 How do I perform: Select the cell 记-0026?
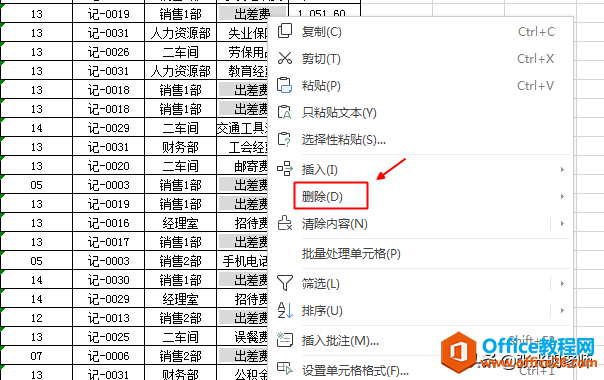click(108, 52)
